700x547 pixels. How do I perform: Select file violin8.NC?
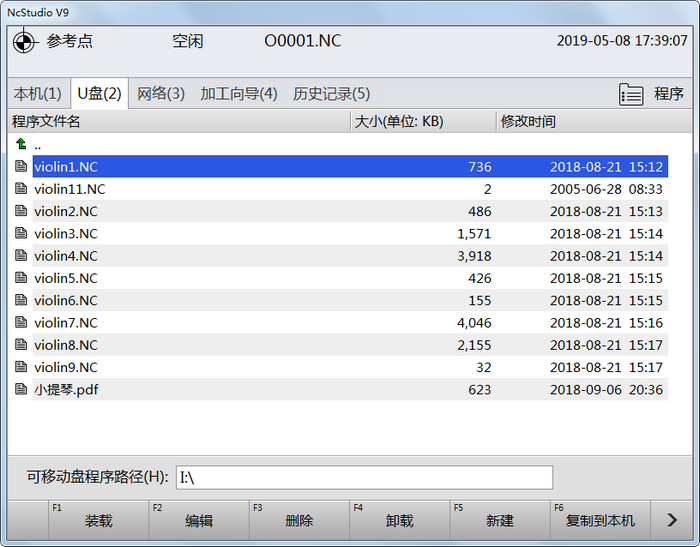point(350,345)
